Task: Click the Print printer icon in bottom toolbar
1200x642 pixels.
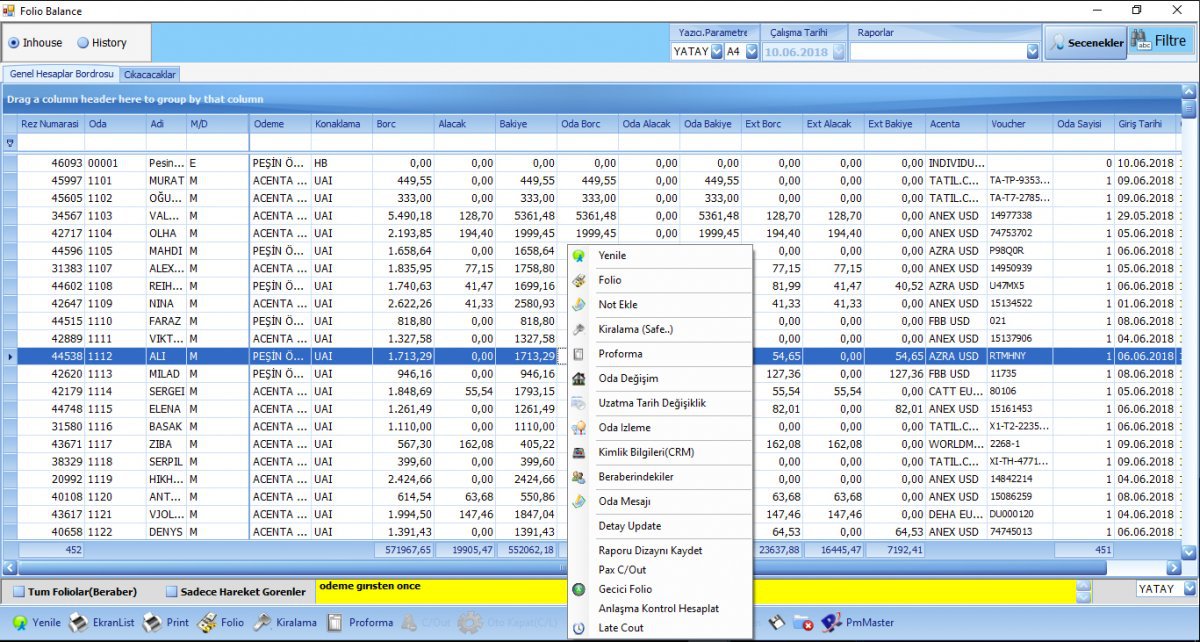Action: [152, 623]
